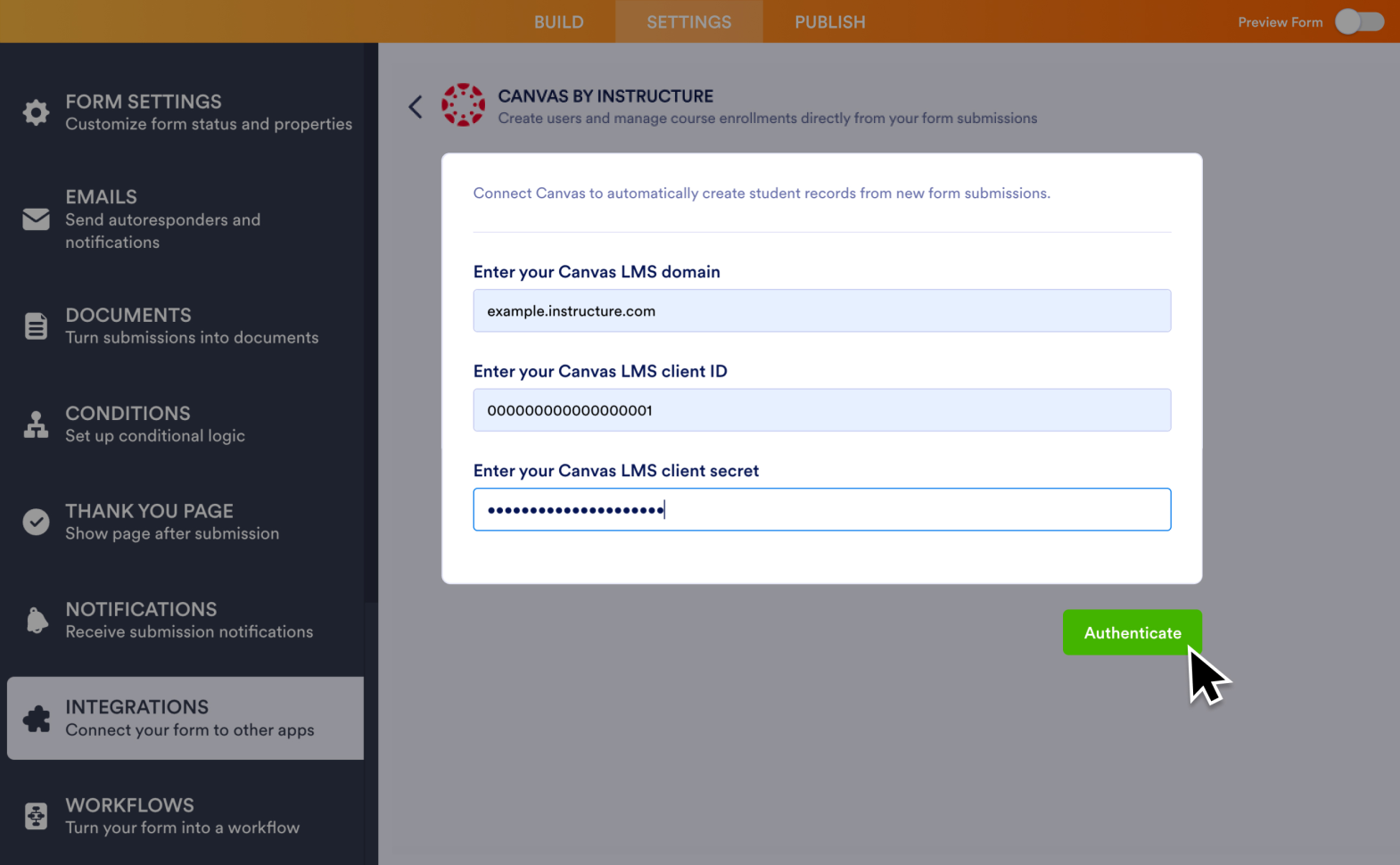Click into the Canvas LMS client ID field
Viewport: 1400px width, 865px height.
(x=822, y=410)
